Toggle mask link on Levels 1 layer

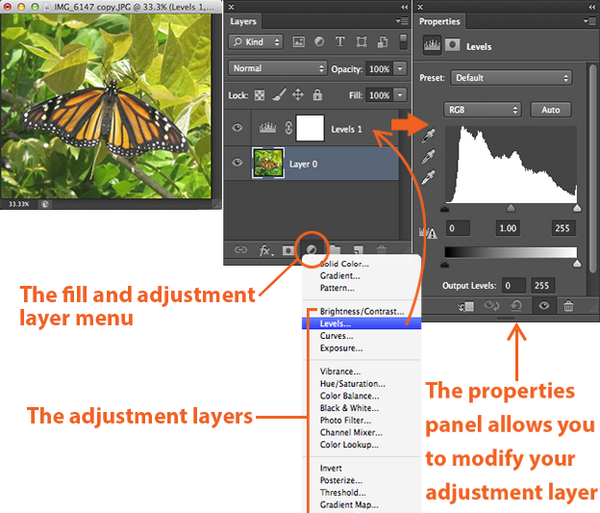point(289,127)
